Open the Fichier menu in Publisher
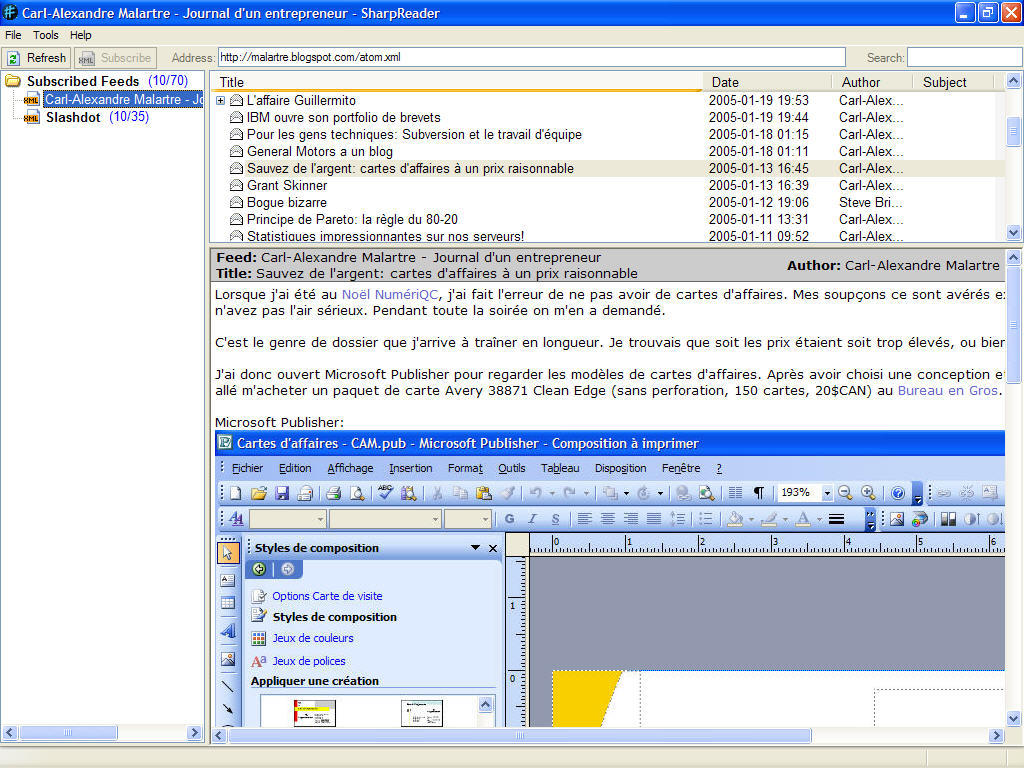The width and height of the screenshot is (1024, 768). pos(247,468)
